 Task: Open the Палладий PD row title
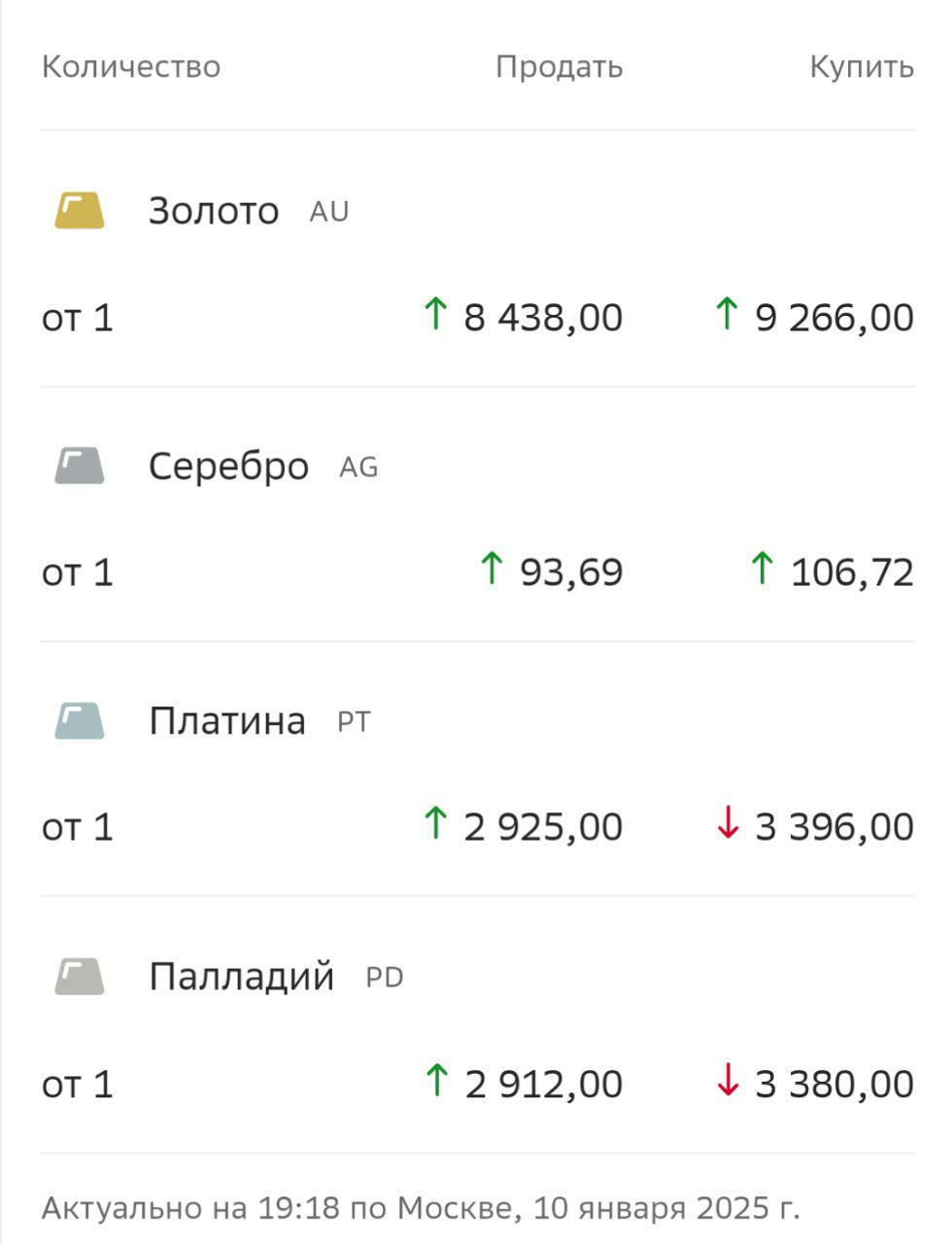point(276,977)
